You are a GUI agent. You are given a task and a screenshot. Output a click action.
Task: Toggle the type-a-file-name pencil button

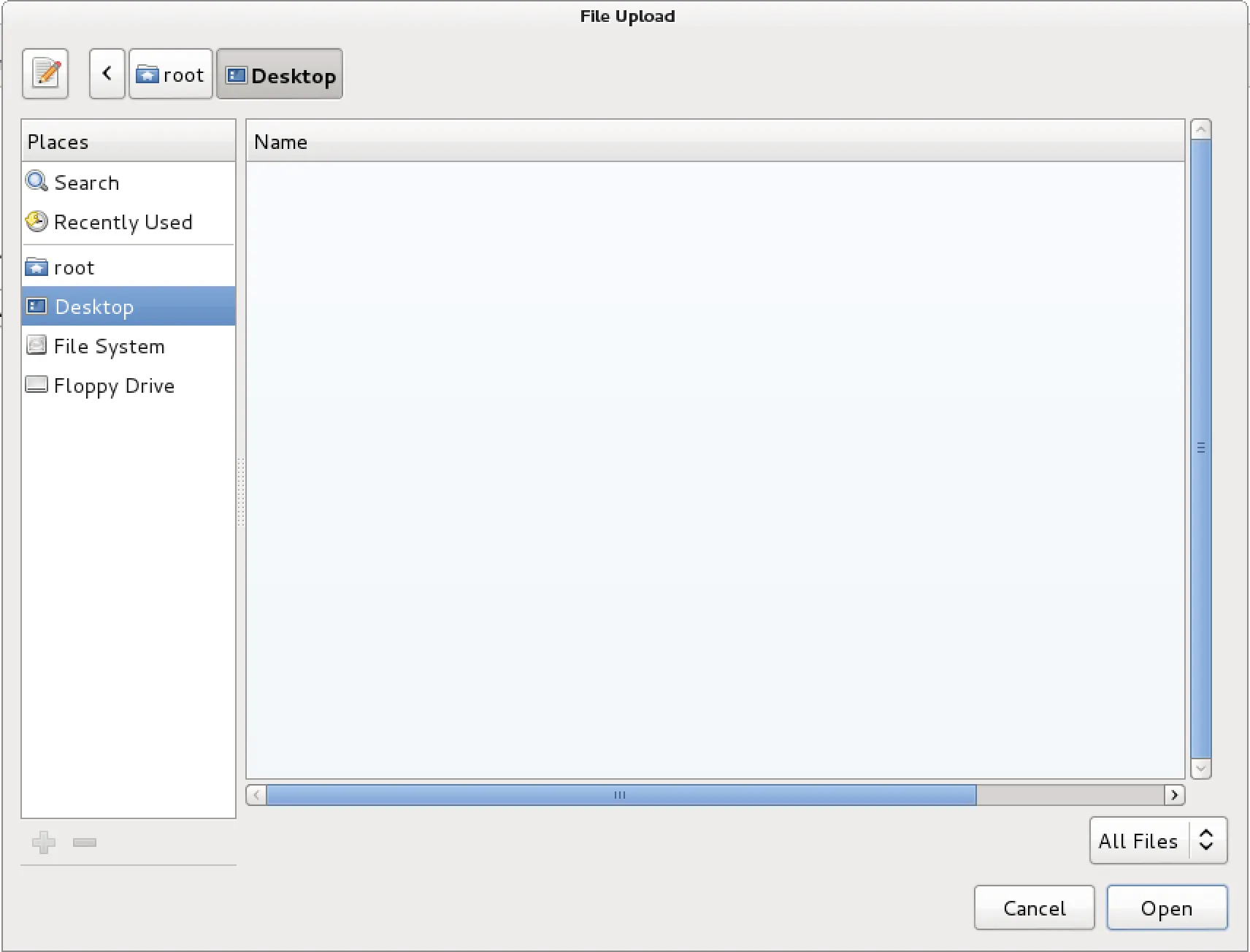45,74
